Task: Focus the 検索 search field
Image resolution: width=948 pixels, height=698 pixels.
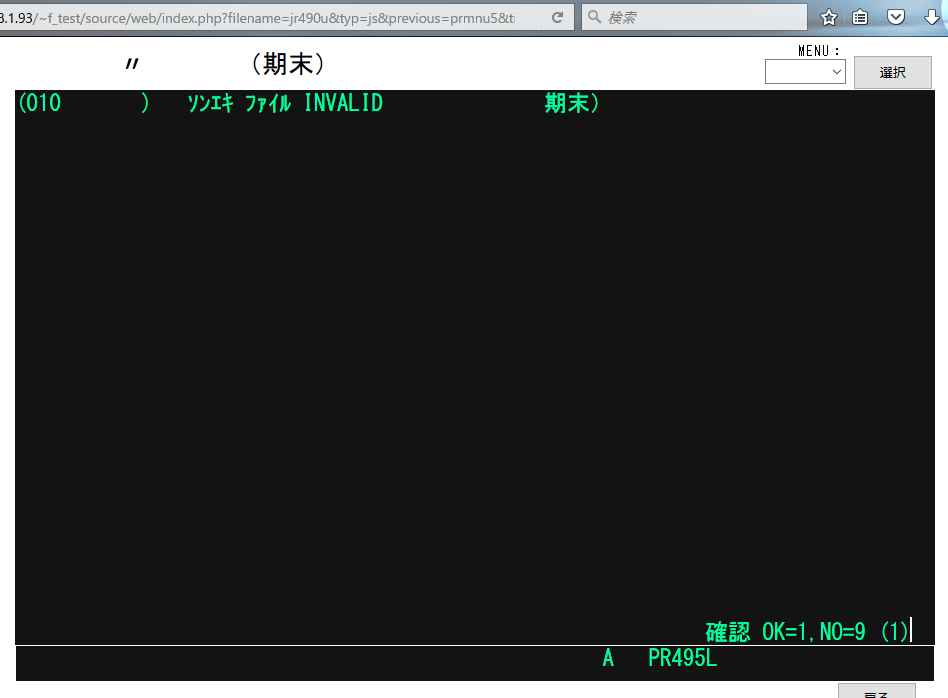Action: (x=700, y=17)
